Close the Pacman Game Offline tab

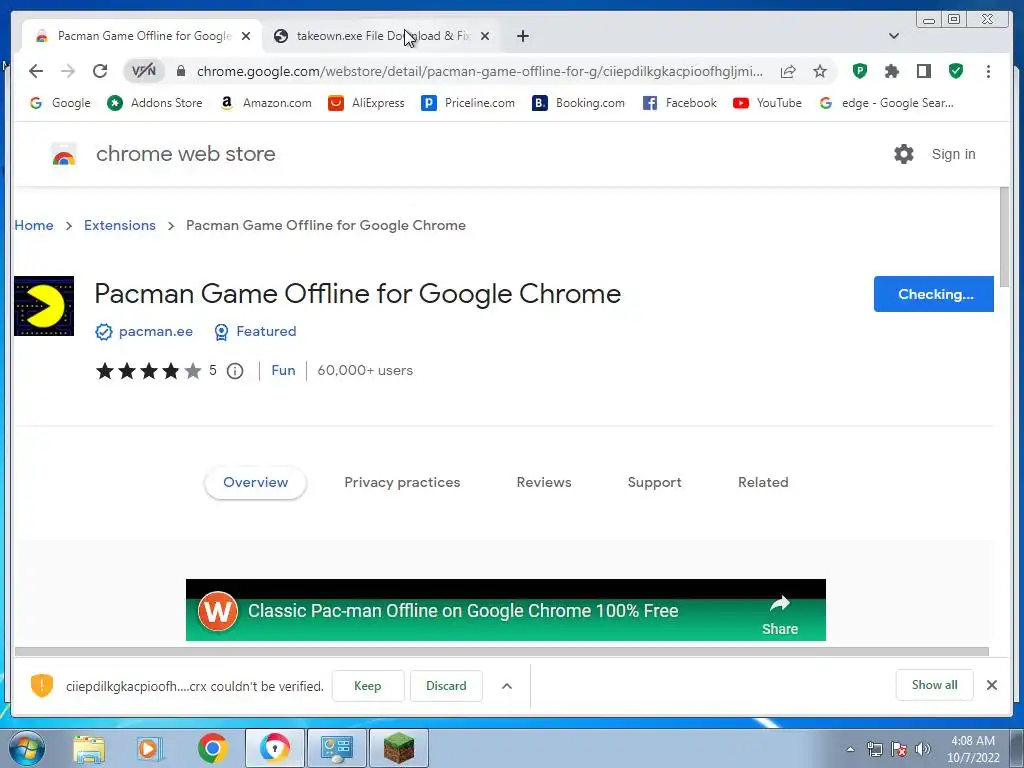246,36
